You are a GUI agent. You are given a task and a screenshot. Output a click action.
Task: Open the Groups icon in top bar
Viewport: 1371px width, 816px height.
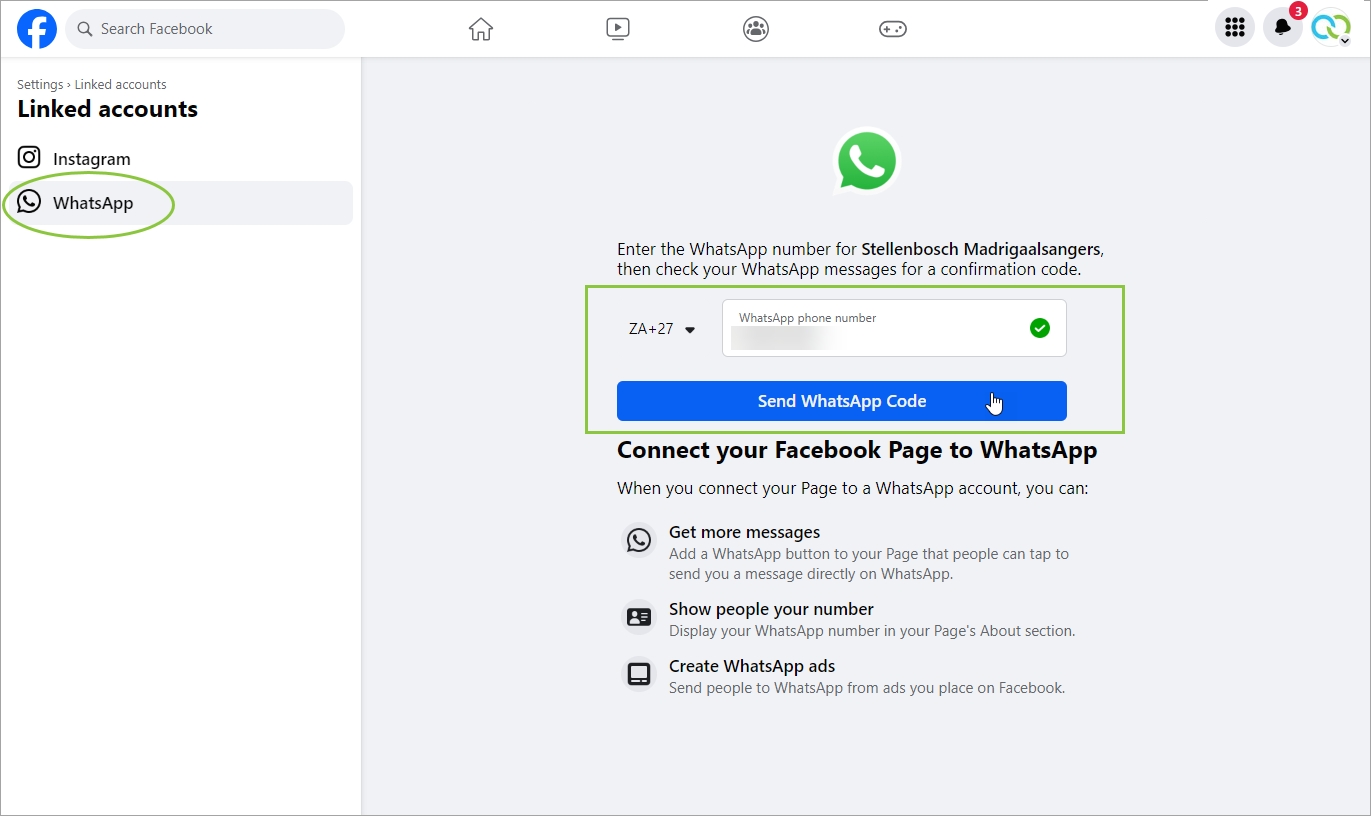tap(756, 29)
